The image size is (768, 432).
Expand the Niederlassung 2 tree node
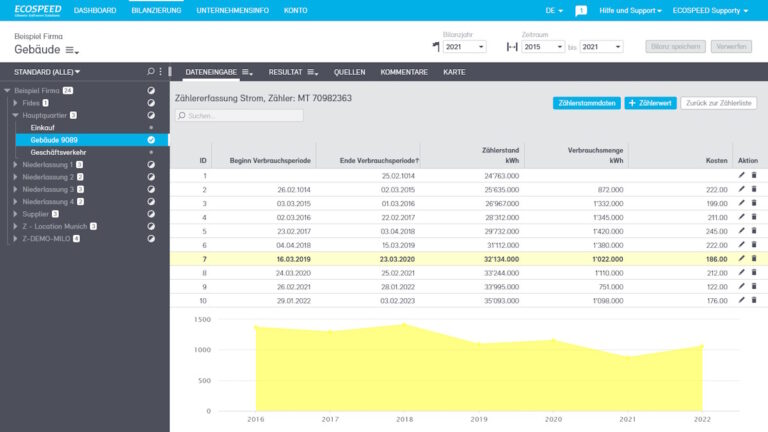(x=15, y=177)
